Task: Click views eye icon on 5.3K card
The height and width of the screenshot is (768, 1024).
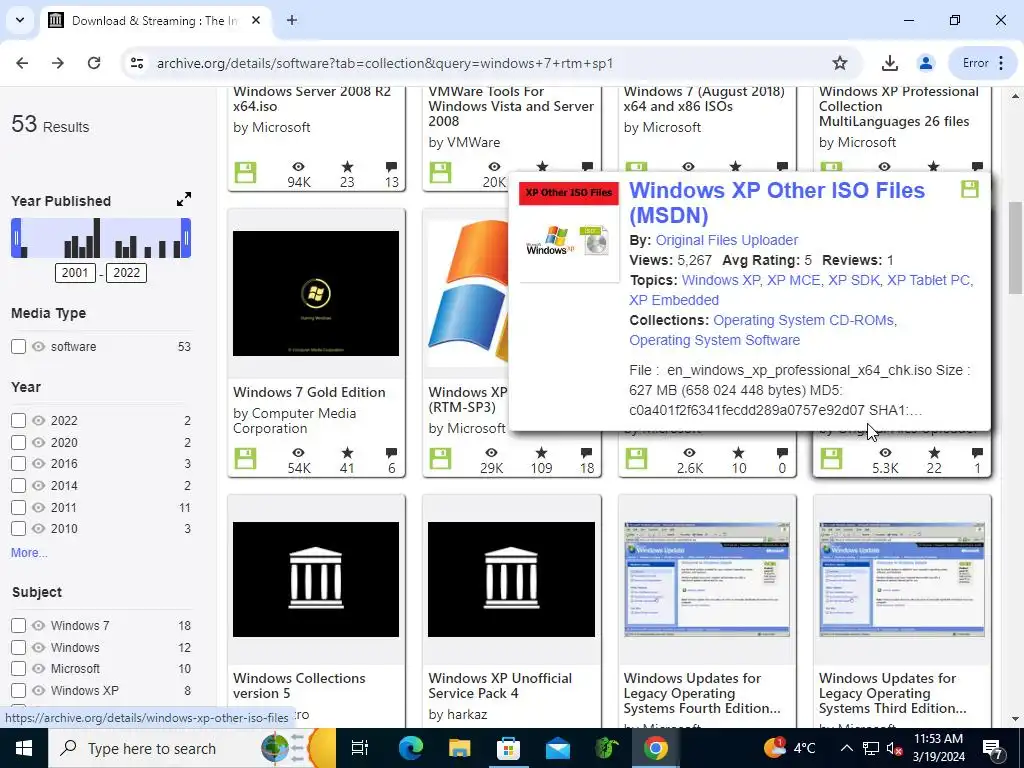Action: [885, 453]
